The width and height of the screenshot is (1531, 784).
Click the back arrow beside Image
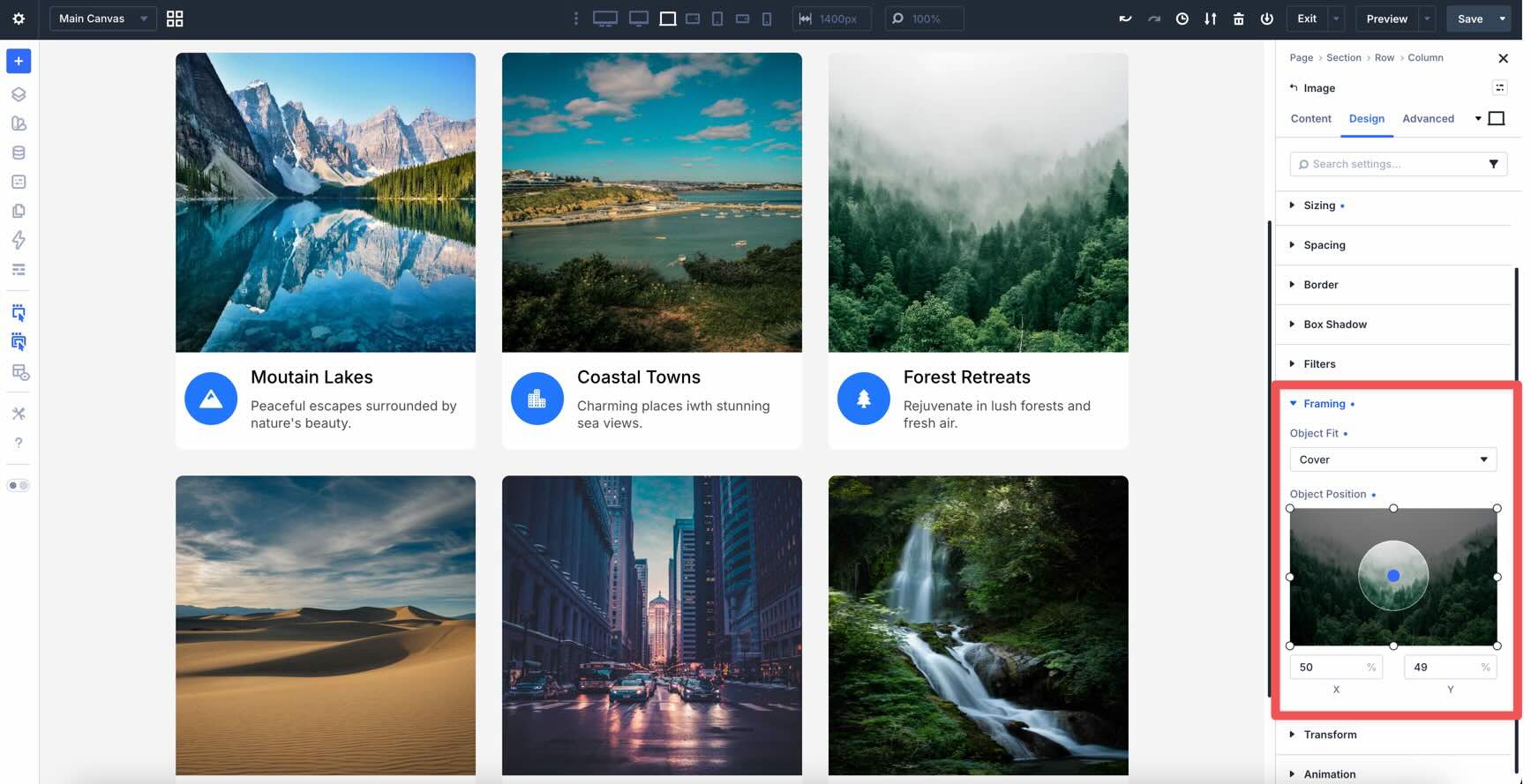tap(1294, 87)
